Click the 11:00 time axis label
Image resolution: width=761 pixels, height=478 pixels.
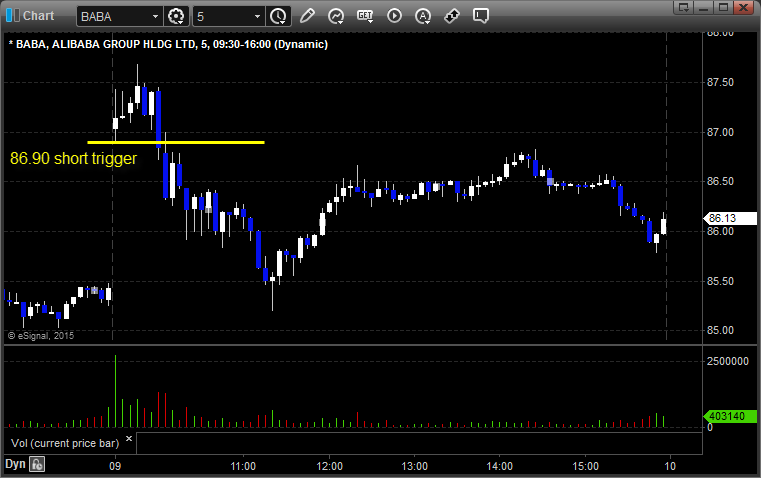pos(243,466)
